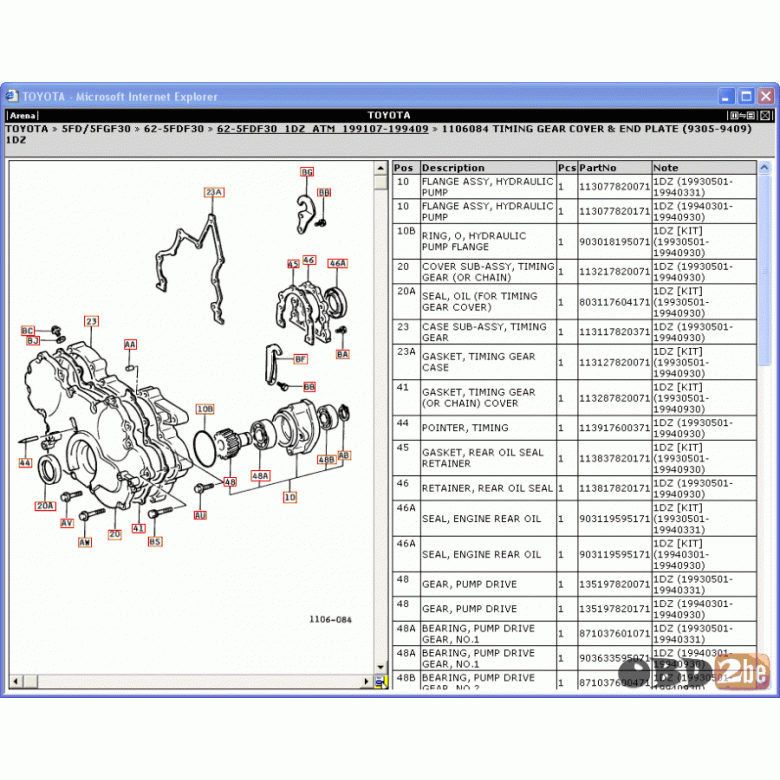Select callout AV on the diagram
Screen dimensions: 780x780
tap(67, 523)
